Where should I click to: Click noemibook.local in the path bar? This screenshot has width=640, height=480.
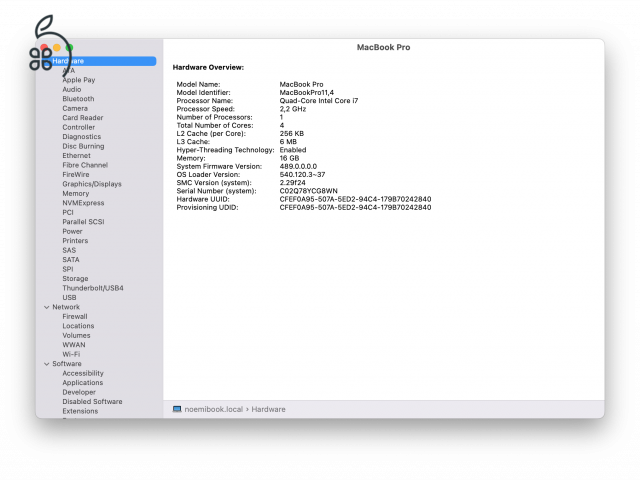[214, 409]
